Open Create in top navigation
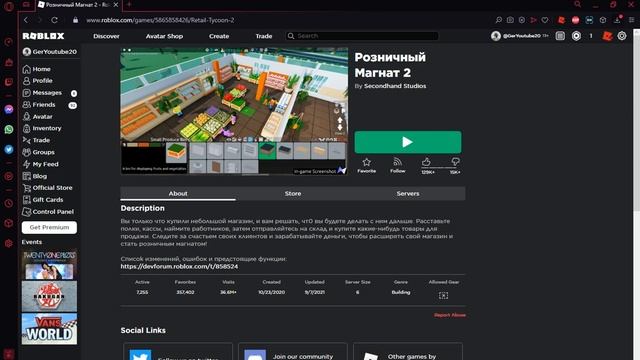Image resolution: width=640 pixels, height=360 pixels. 219,36
